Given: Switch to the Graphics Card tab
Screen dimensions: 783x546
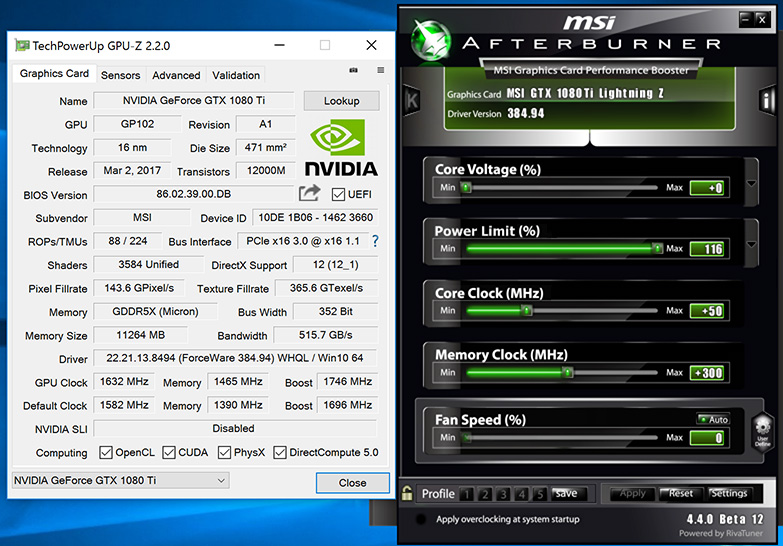Looking at the screenshot, I should [x=54, y=73].
